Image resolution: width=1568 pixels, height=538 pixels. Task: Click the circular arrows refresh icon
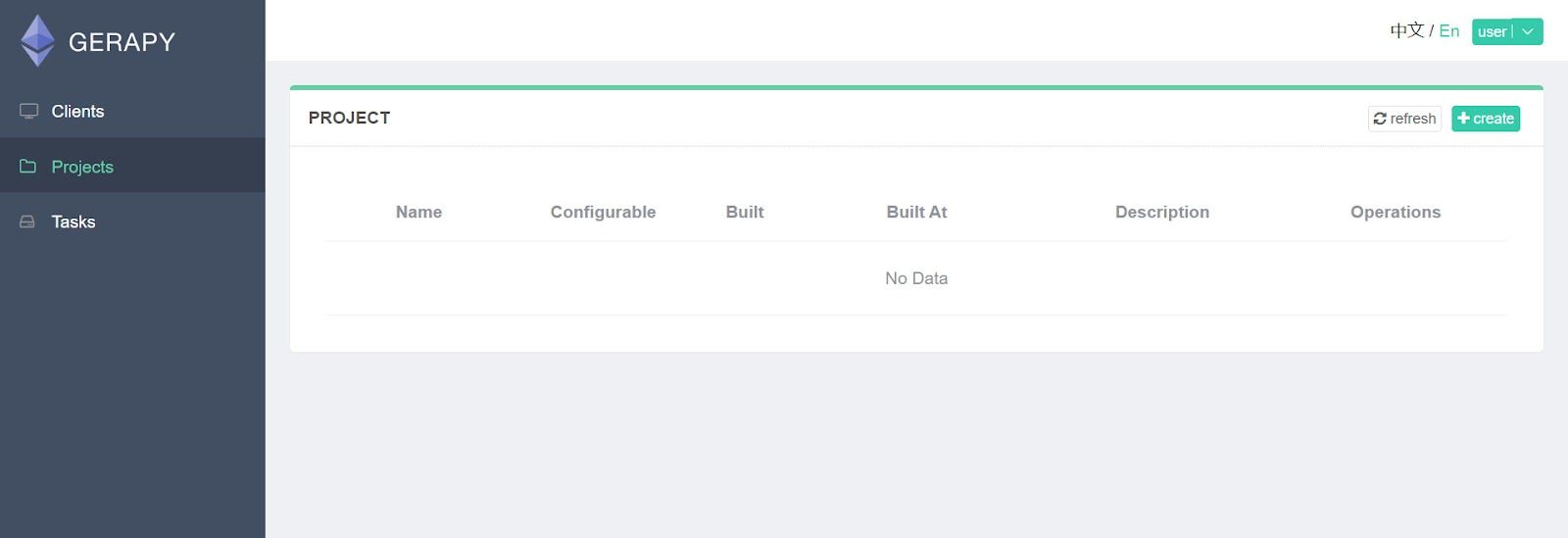click(x=1380, y=119)
